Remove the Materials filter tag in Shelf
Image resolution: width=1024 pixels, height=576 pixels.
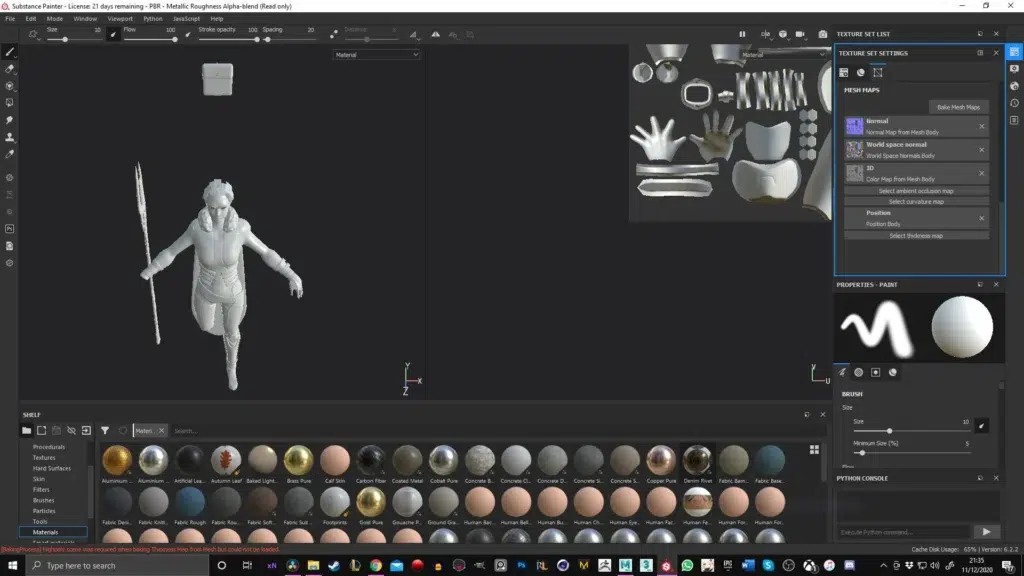[x=161, y=430]
